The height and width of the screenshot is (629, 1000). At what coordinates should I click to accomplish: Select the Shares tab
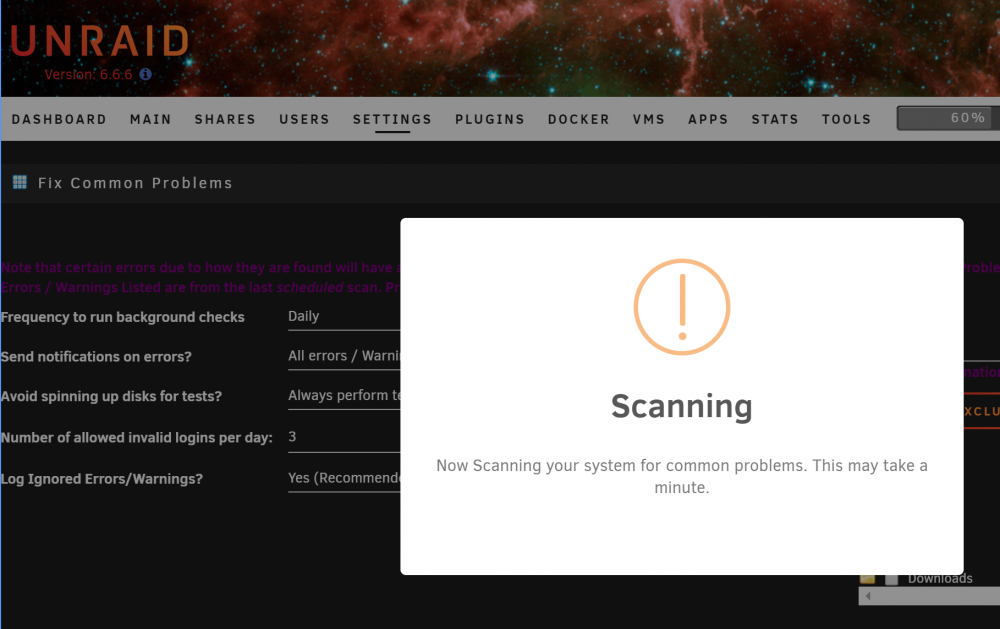[x=225, y=119]
